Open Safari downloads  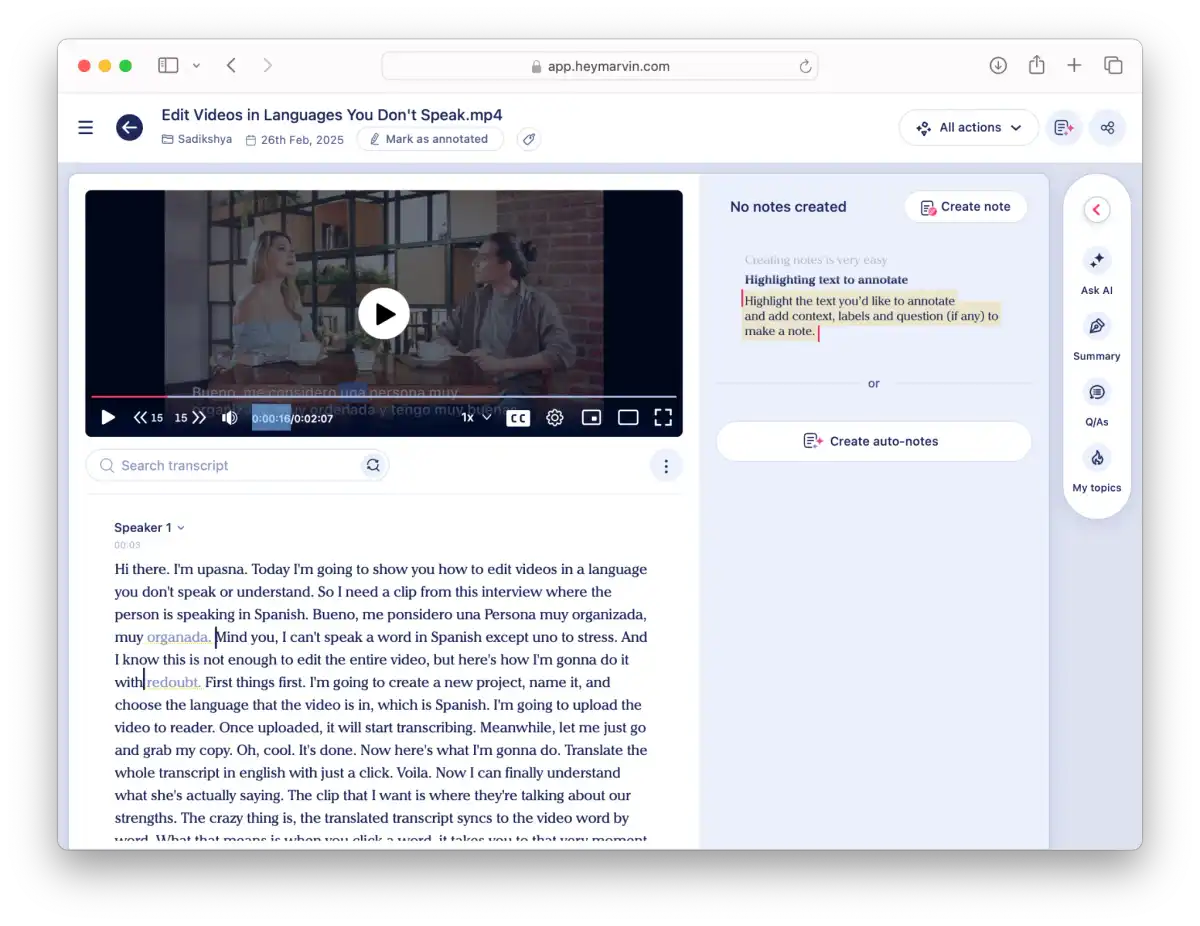[x=998, y=66]
